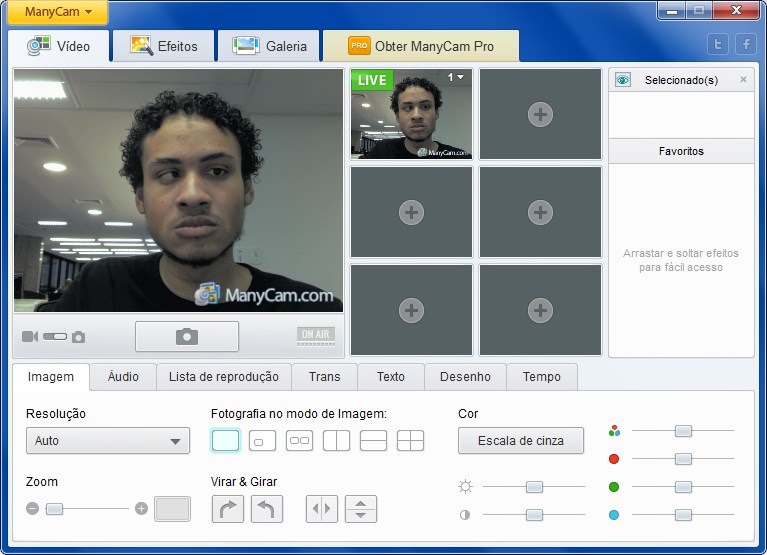Select single full-frame picture mode
Image resolution: width=767 pixels, height=555 pixels.
click(226, 441)
